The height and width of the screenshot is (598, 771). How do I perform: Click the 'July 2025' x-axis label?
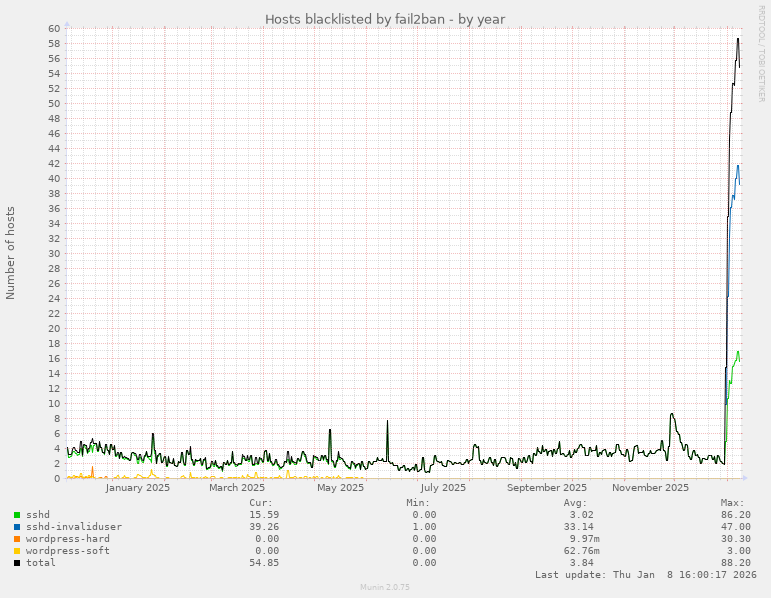pyautogui.click(x=443, y=488)
